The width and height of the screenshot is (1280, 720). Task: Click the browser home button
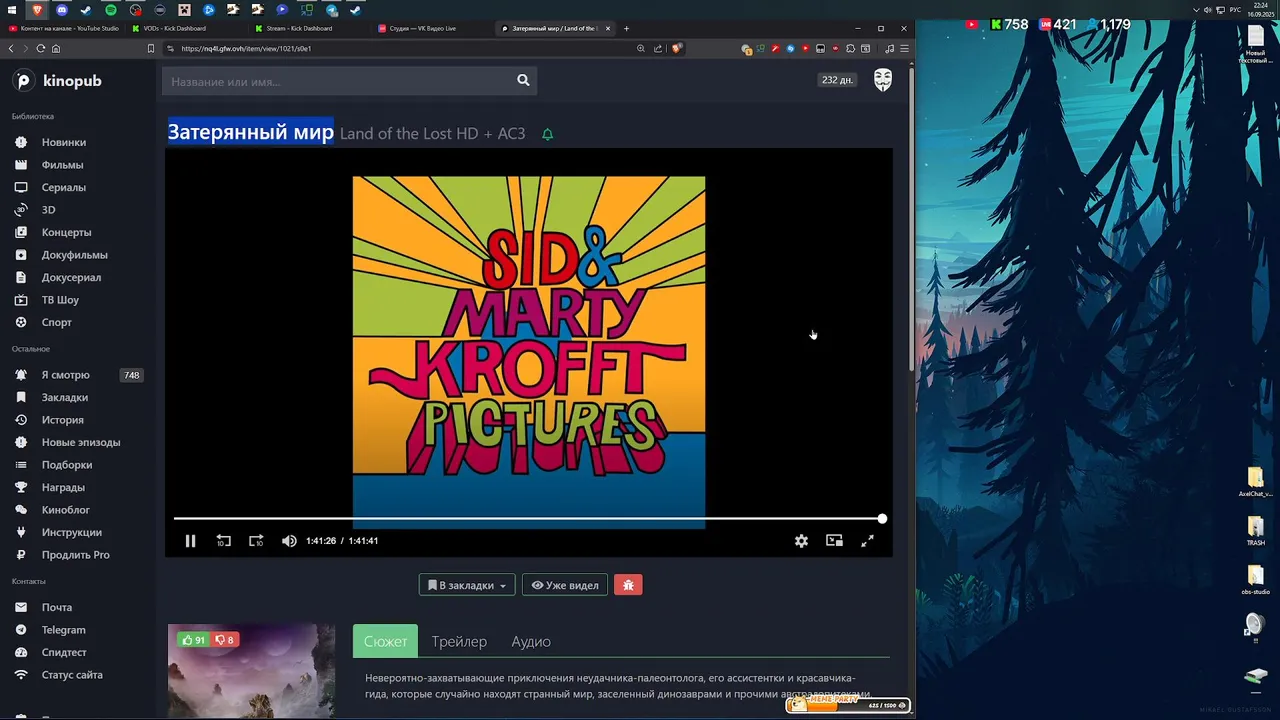[x=56, y=48]
